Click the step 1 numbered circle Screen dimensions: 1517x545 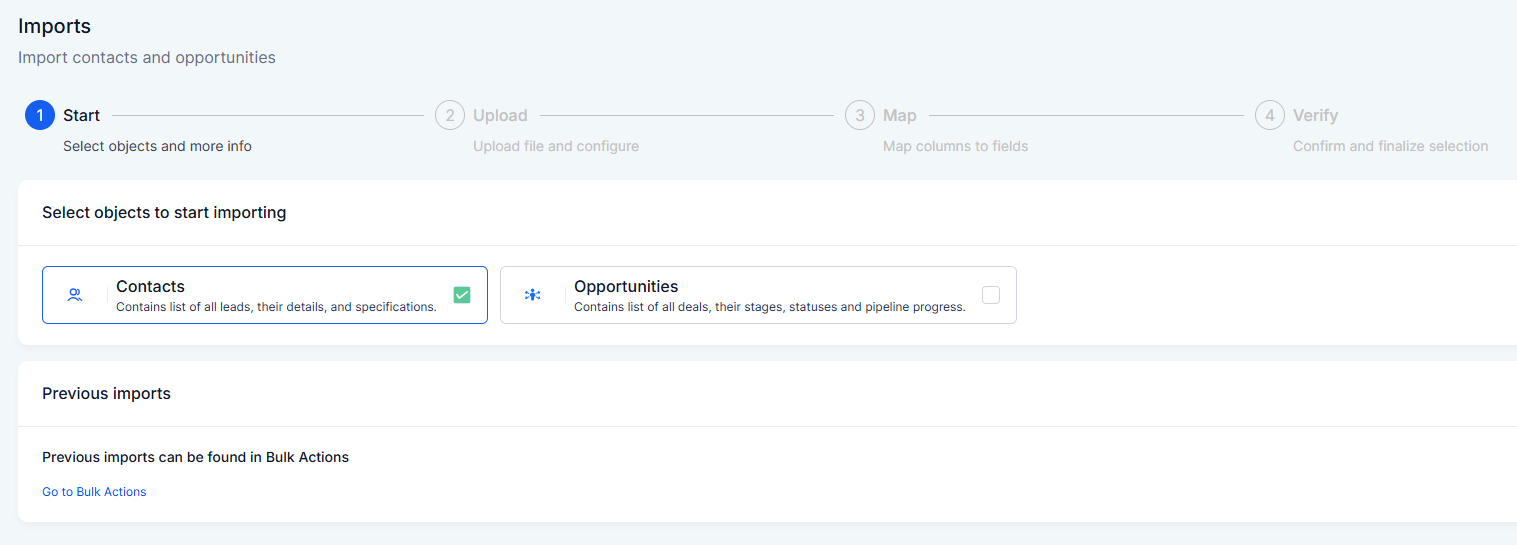point(40,116)
